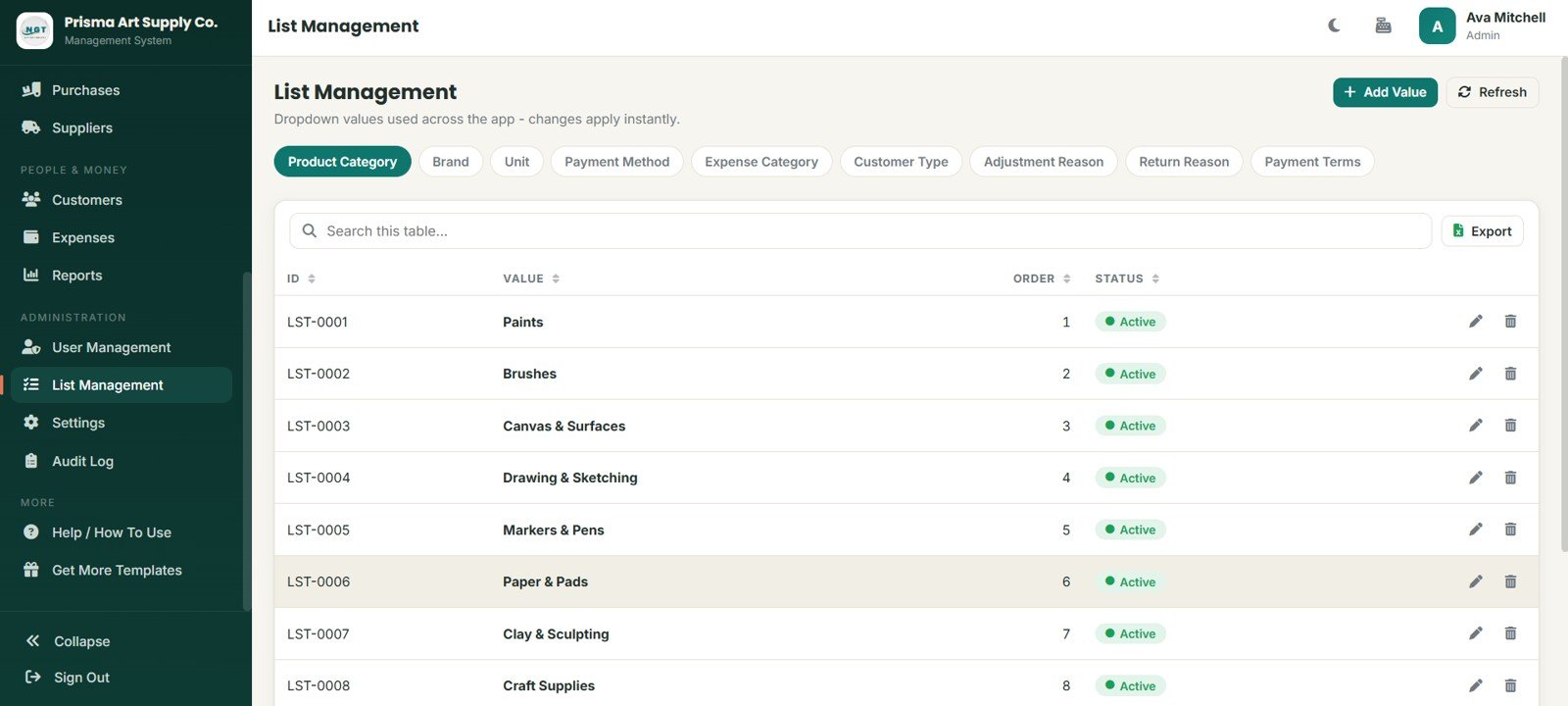Switch to Brand tab
The width and height of the screenshot is (1568, 706).
click(451, 162)
